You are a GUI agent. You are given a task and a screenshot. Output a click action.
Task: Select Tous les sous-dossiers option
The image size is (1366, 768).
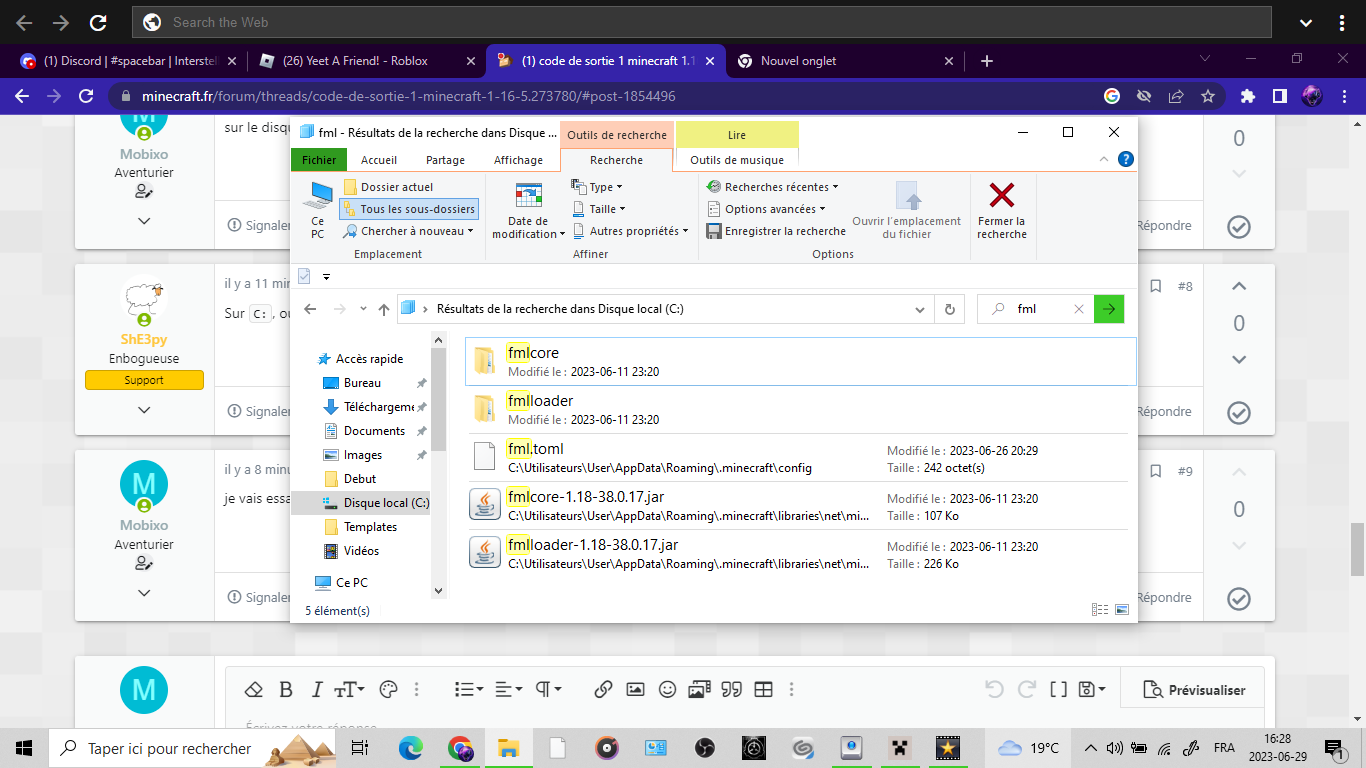point(409,209)
